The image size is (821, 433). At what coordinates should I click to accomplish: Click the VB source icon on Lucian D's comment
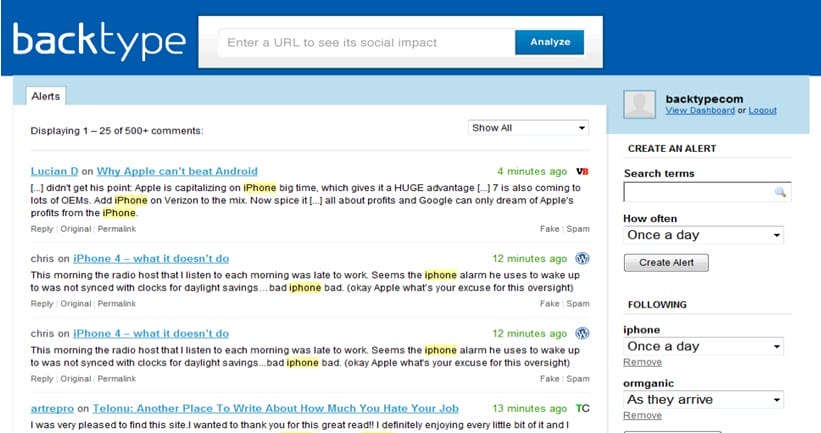point(583,171)
